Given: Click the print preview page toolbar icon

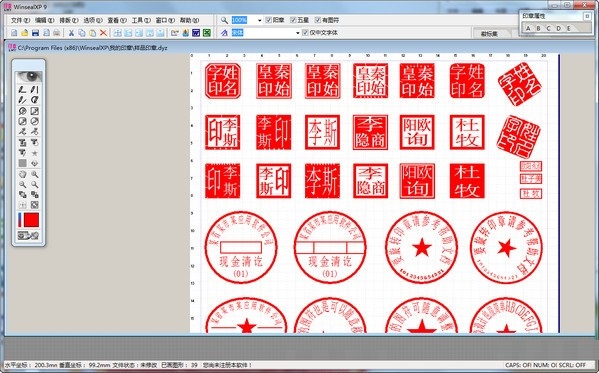Looking at the screenshot, I should pyautogui.click(x=46, y=33).
